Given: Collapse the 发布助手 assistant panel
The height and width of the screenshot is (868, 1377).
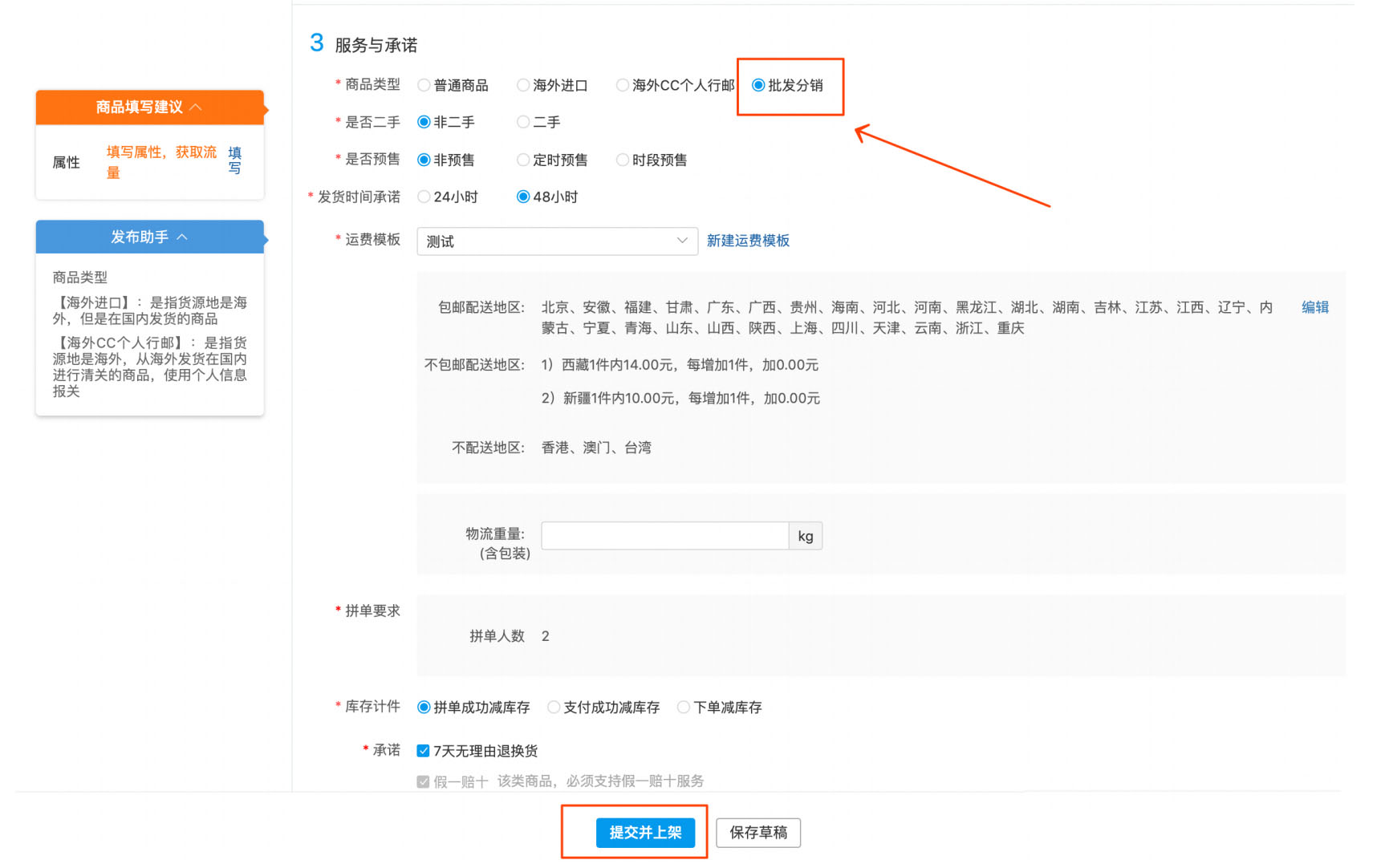Looking at the screenshot, I should [184, 237].
